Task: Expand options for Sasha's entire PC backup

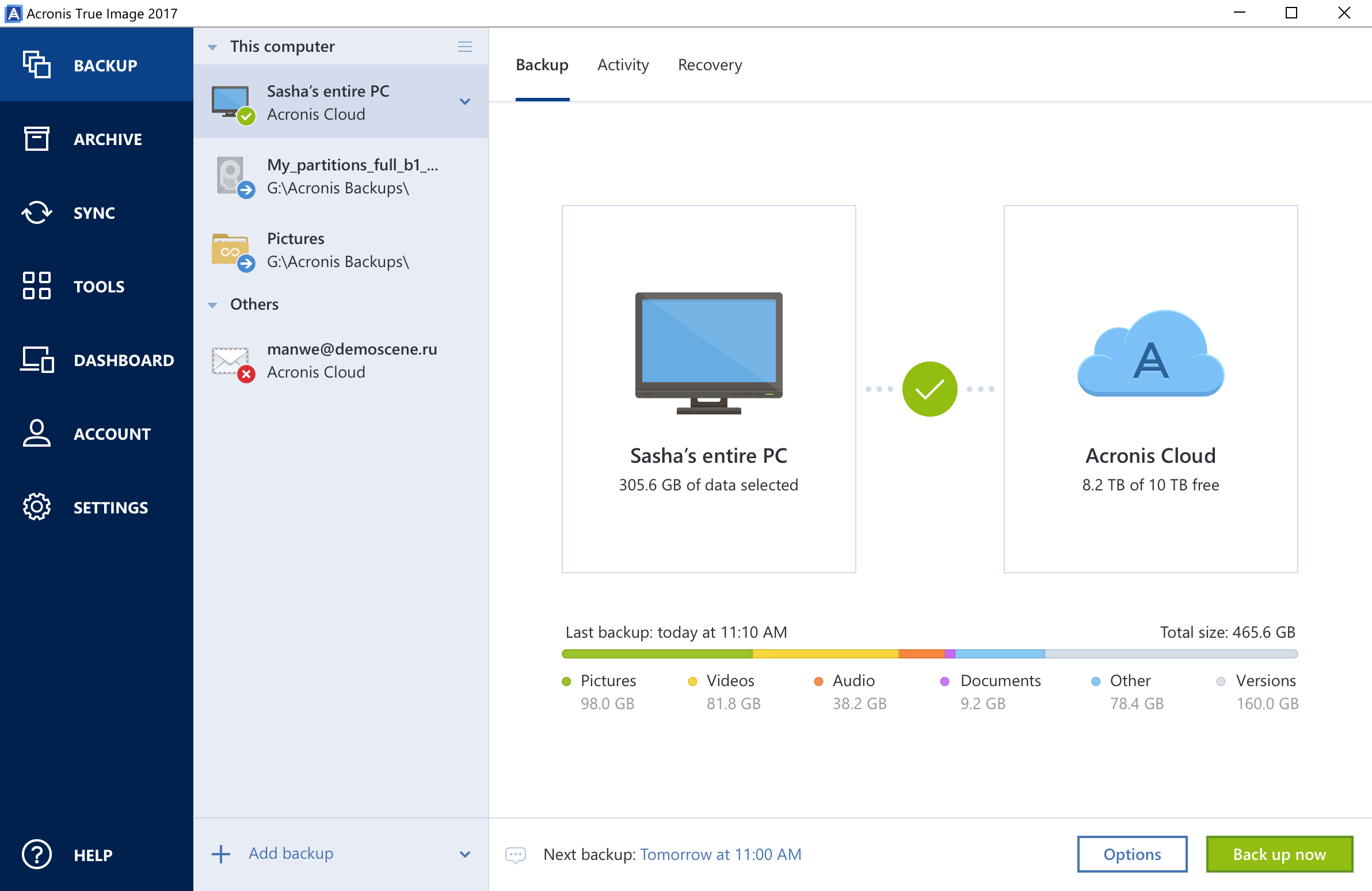Action: coord(464,102)
